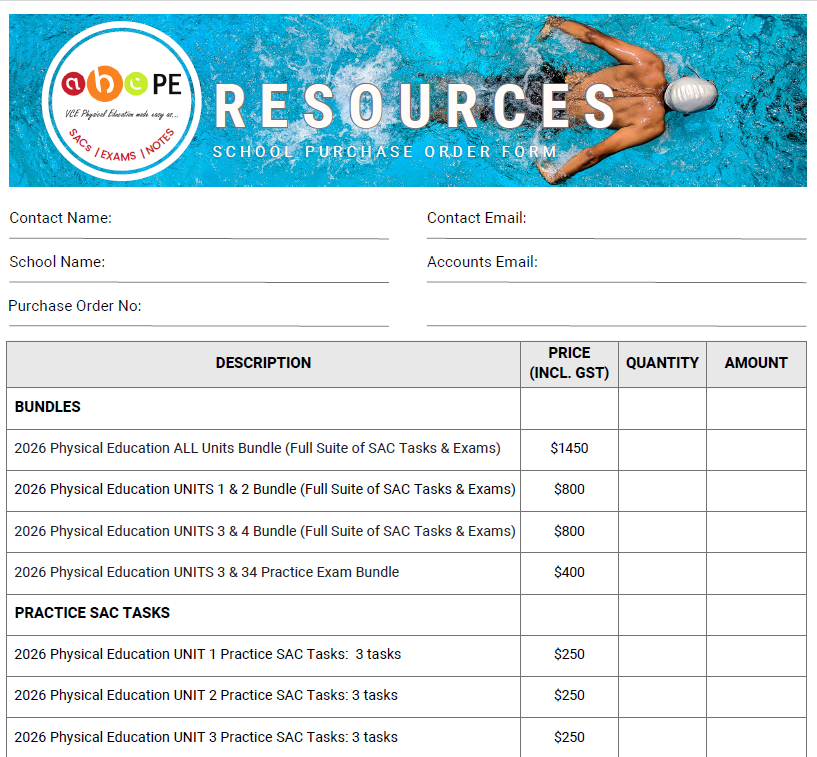817x757 pixels.
Task: Click amount cell for UNITS 3 & 4 Bundle
Action: 756,532
